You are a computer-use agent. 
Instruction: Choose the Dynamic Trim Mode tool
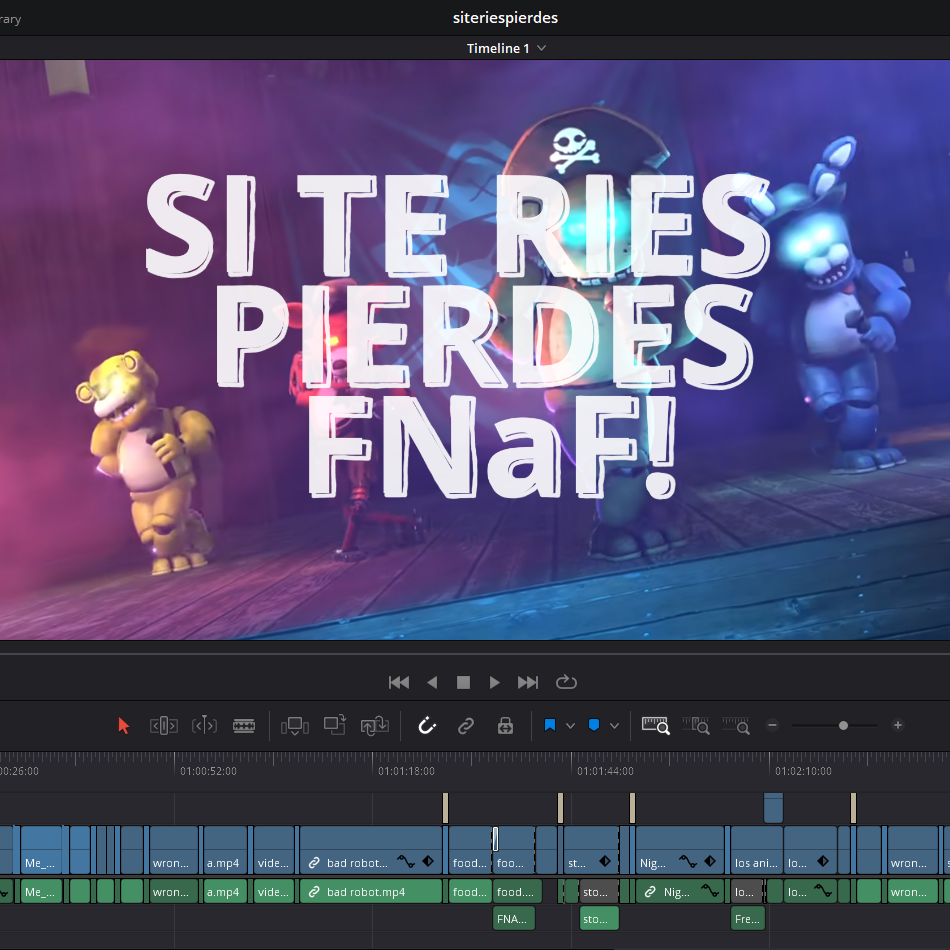coord(204,726)
